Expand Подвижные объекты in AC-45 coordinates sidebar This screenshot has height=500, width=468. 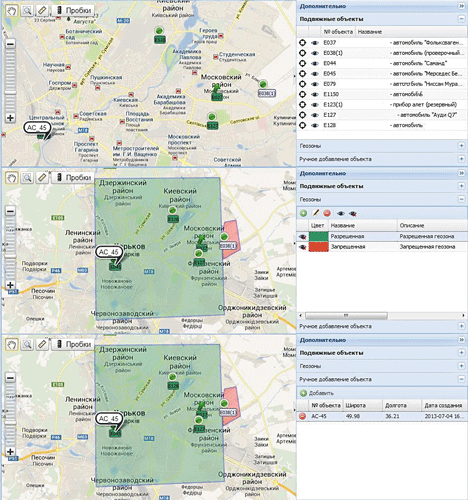point(462,353)
